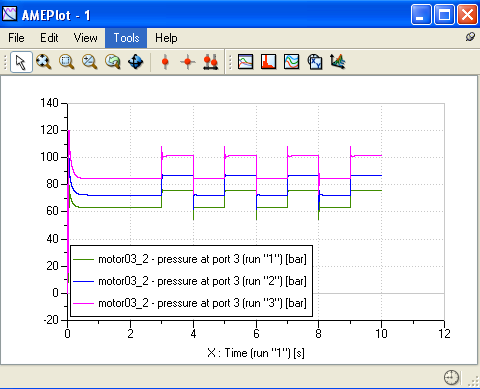Click the pin icon on menu bar
This screenshot has width=480, height=389.
coord(470,37)
